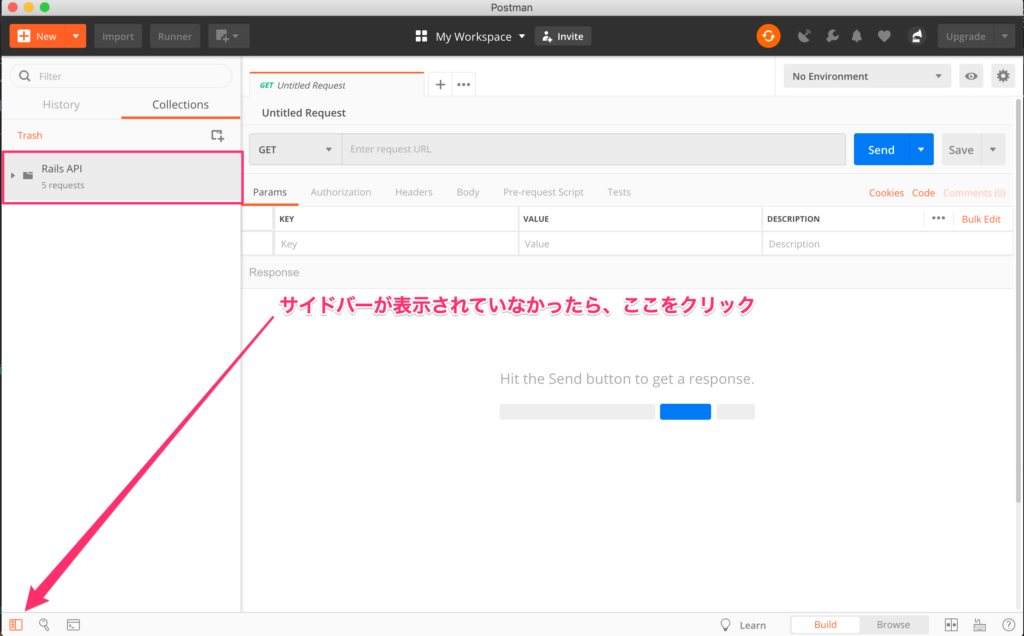Click the environment quick look eye icon

click(970, 76)
